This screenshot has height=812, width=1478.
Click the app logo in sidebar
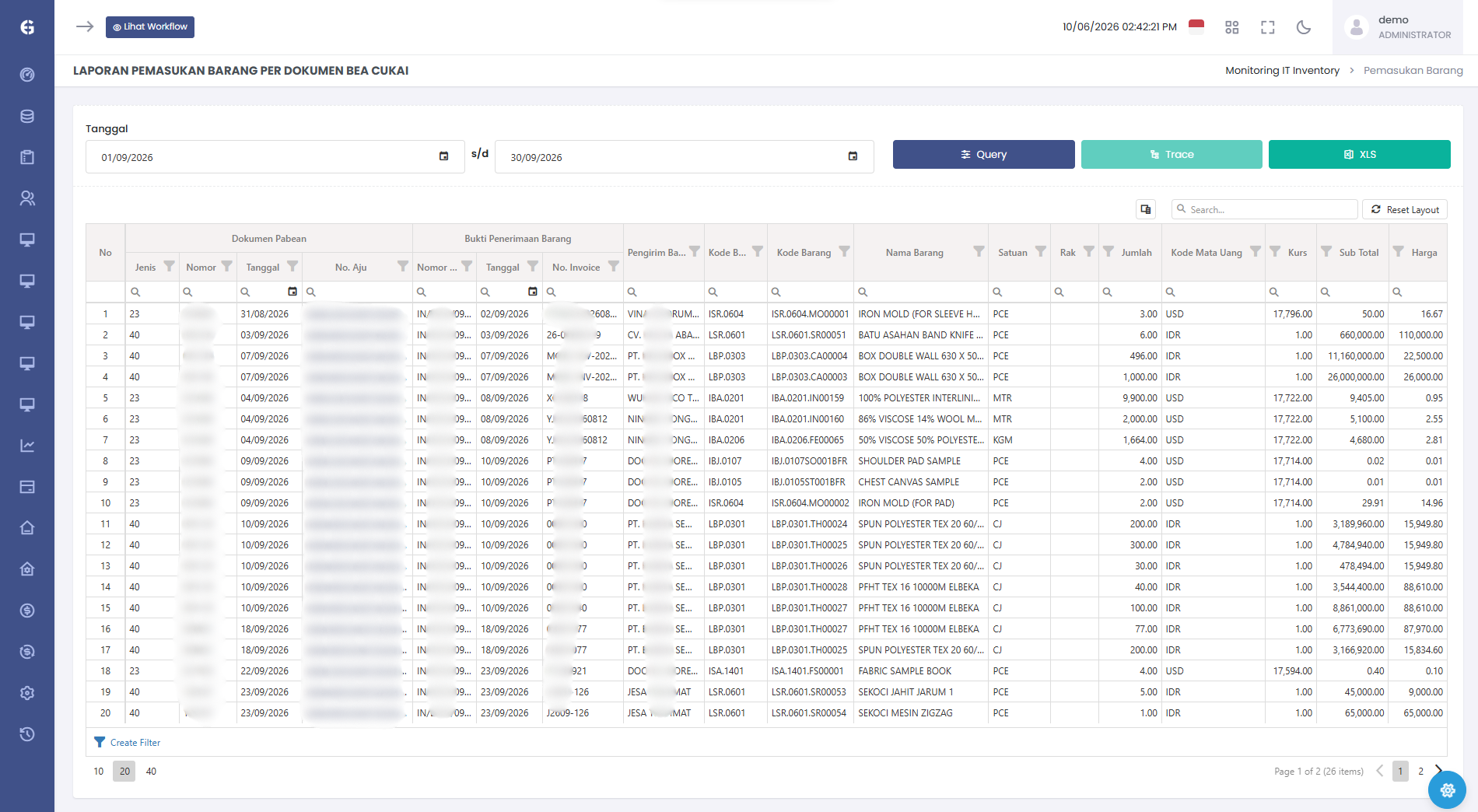tap(27, 27)
